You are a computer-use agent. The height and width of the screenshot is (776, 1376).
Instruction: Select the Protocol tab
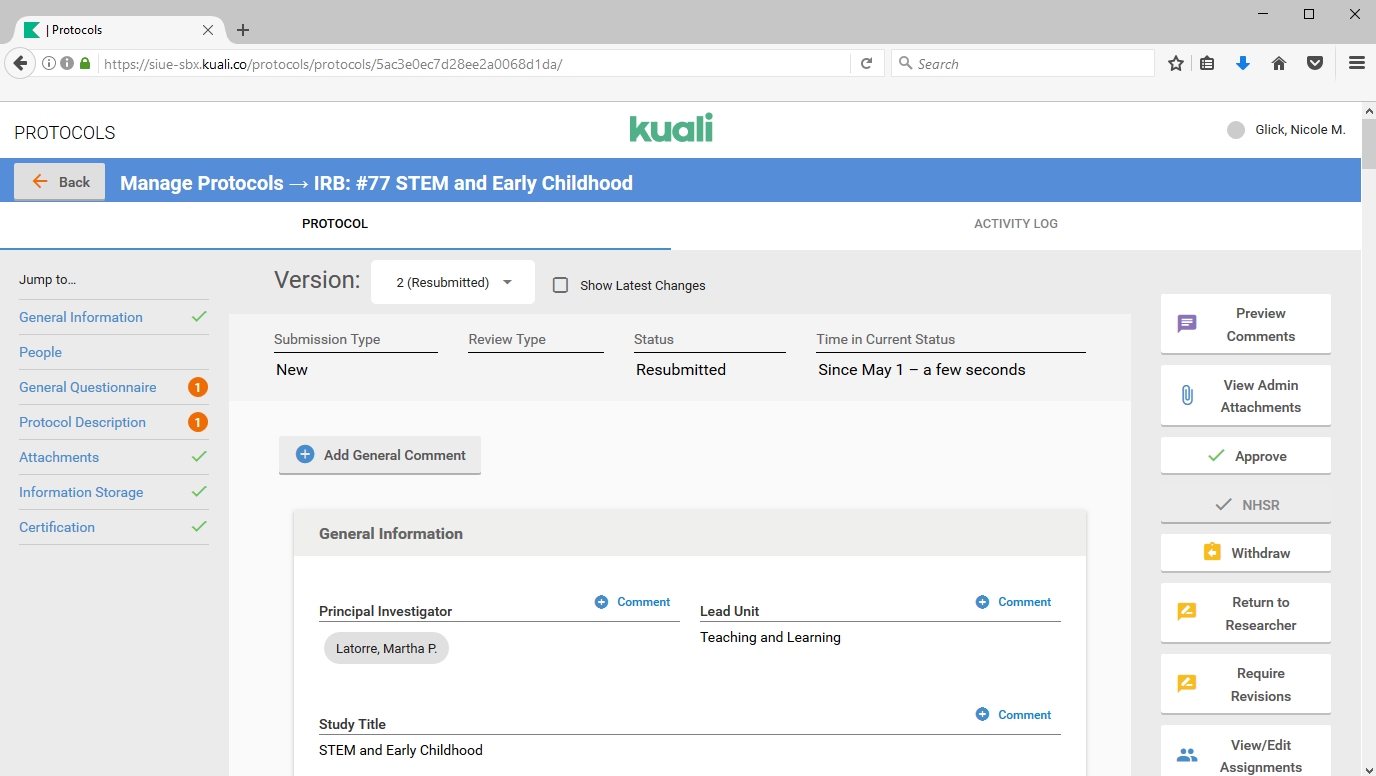coord(335,224)
